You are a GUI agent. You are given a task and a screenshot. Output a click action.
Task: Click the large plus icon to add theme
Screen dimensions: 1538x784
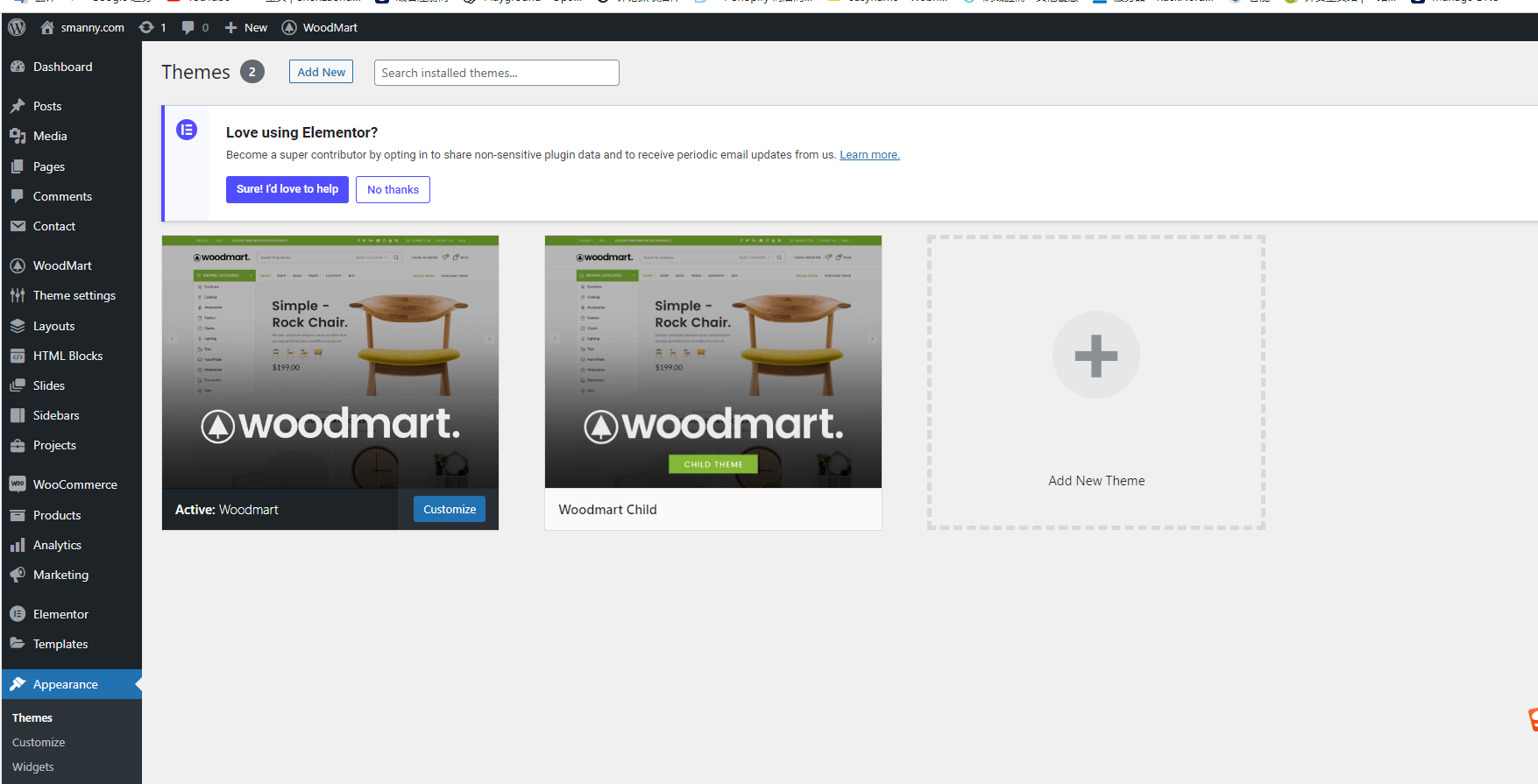click(1096, 355)
